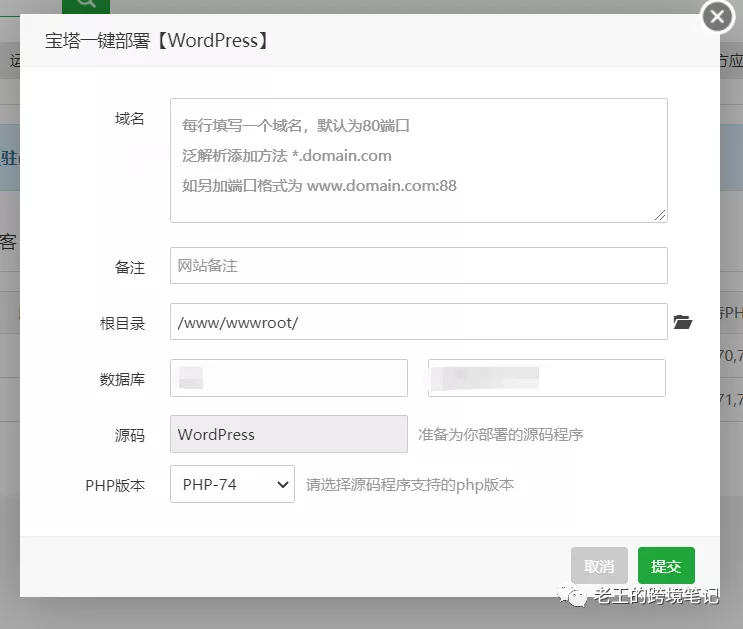Click the 取消 cancel button
Image resolution: width=743 pixels, height=629 pixels.
click(x=599, y=566)
